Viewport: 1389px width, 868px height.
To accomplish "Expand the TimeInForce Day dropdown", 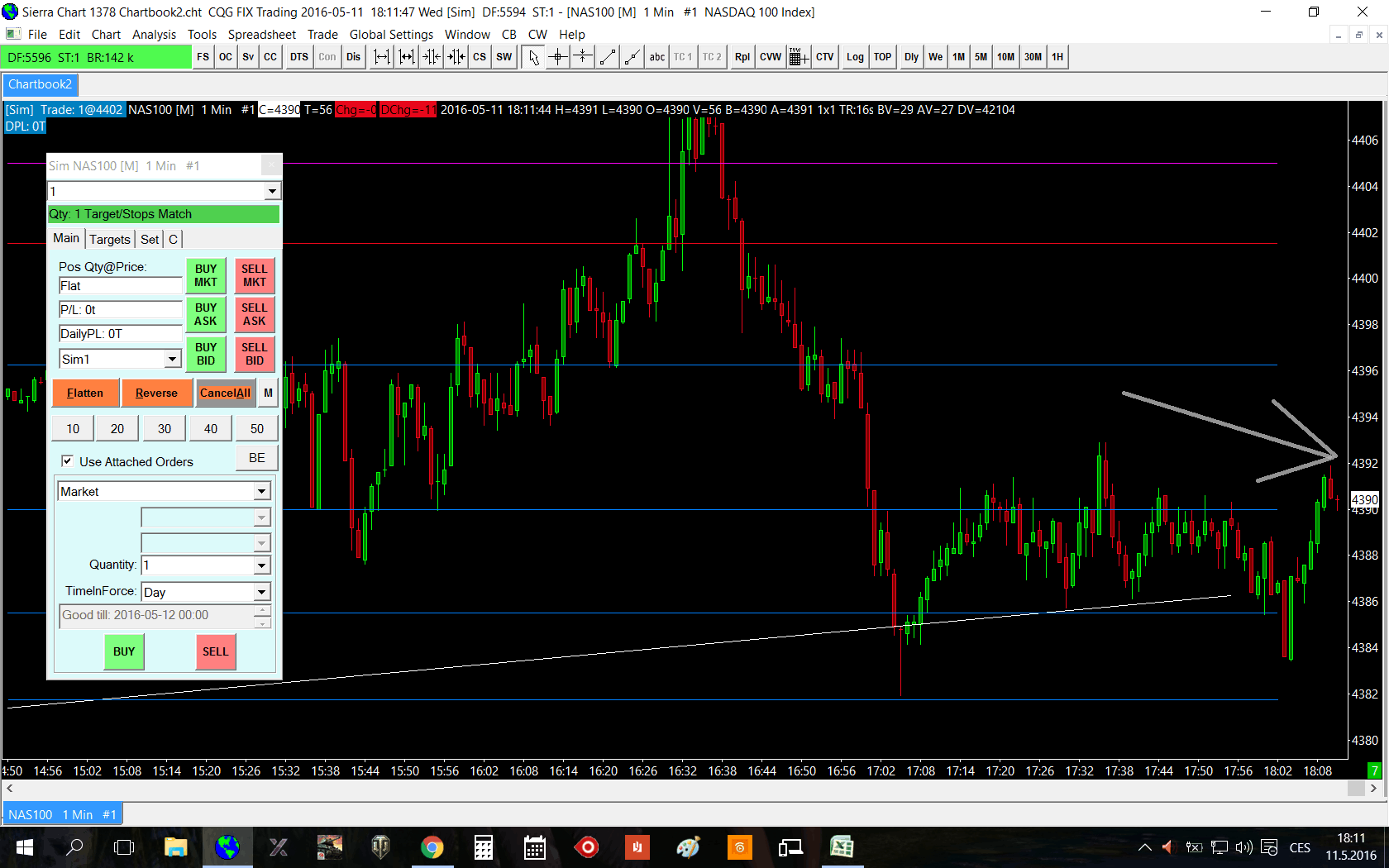I will pyautogui.click(x=261, y=592).
